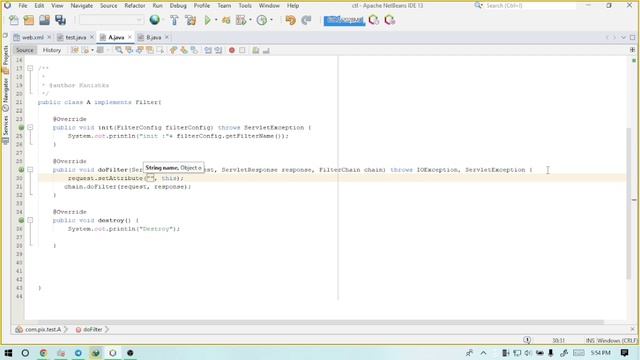Viewport: 640px width, 360px height.
Task: Toggle the Services side panel
Action: (5, 129)
